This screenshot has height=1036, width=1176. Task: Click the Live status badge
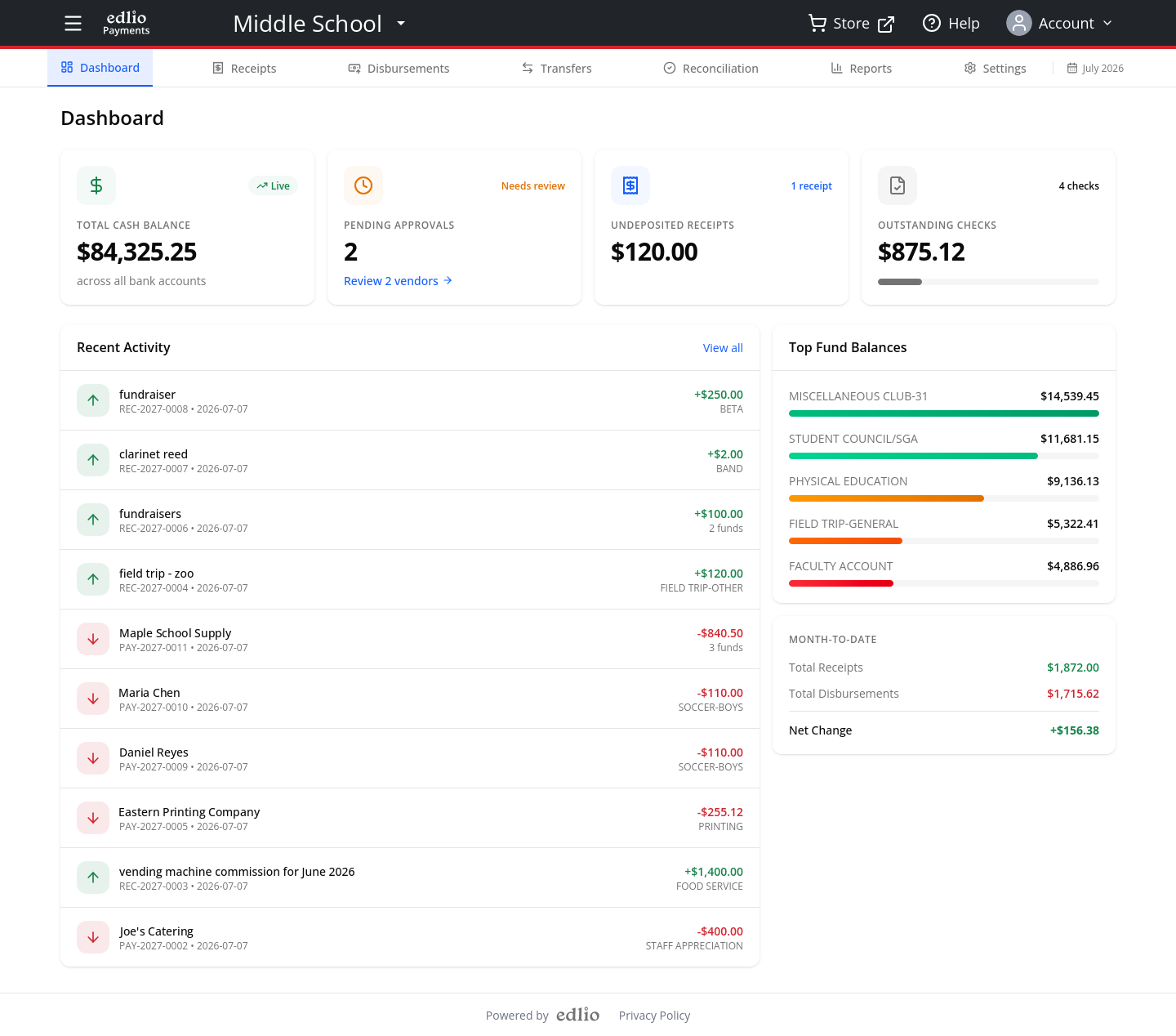273,185
